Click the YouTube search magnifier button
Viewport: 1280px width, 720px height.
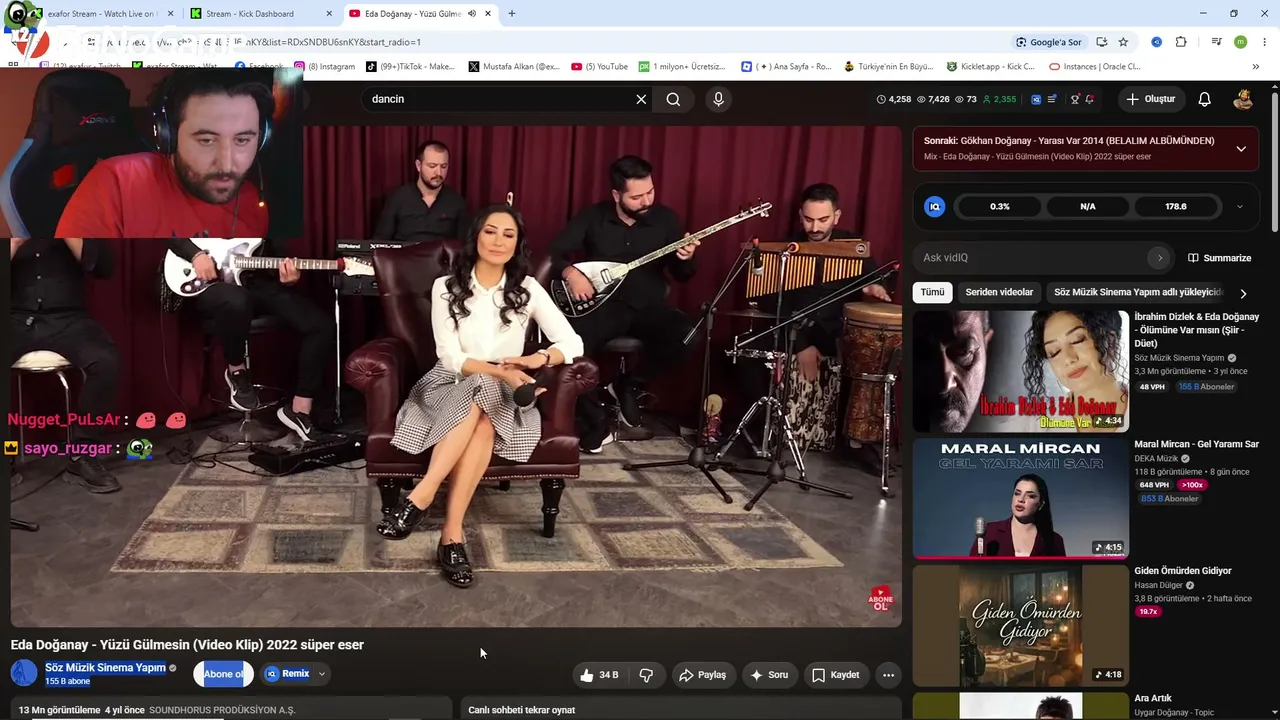coord(673,99)
